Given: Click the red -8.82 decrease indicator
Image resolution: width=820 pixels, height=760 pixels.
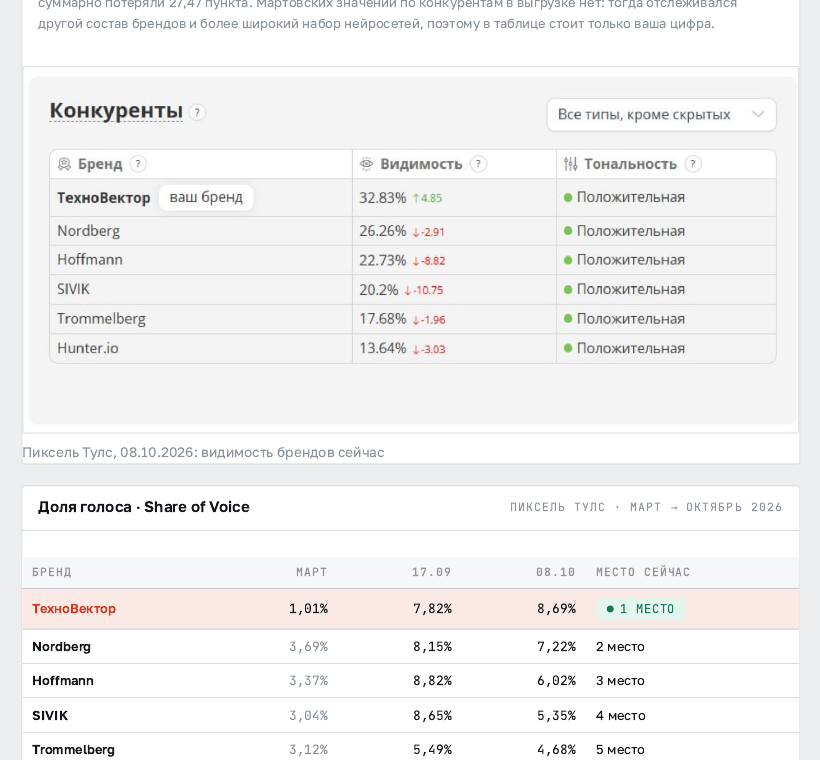Looking at the screenshot, I should click(x=429, y=261).
